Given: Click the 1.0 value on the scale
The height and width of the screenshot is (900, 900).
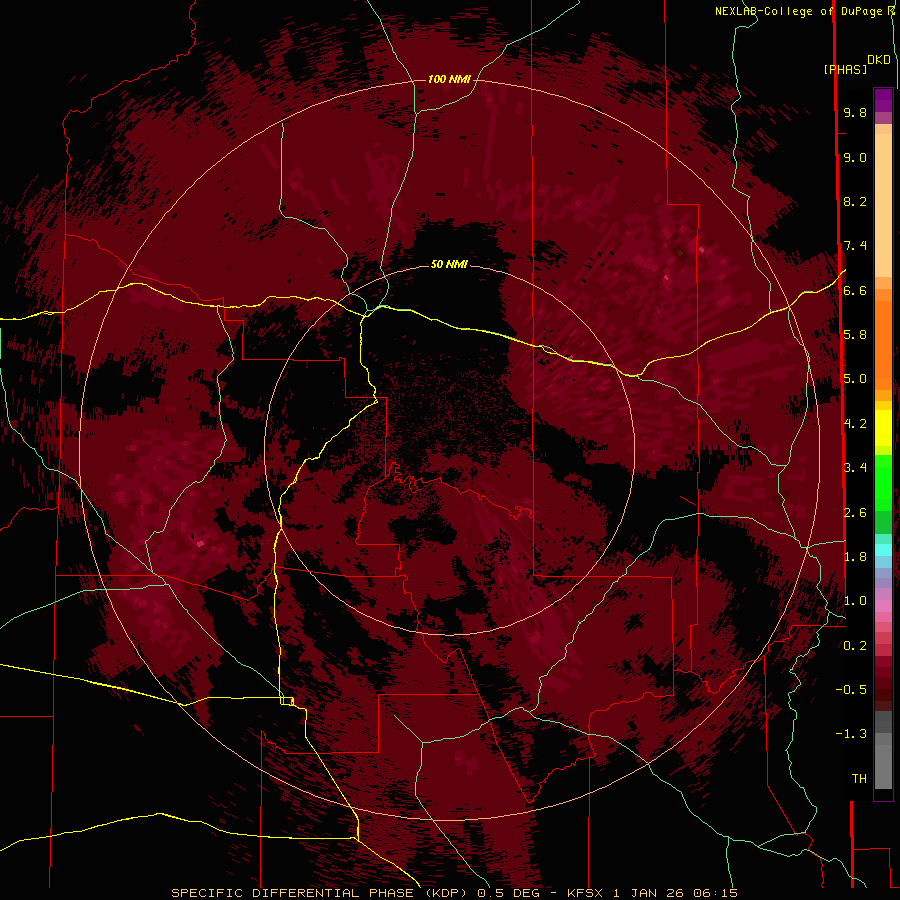Looking at the screenshot, I should coord(855,601).
